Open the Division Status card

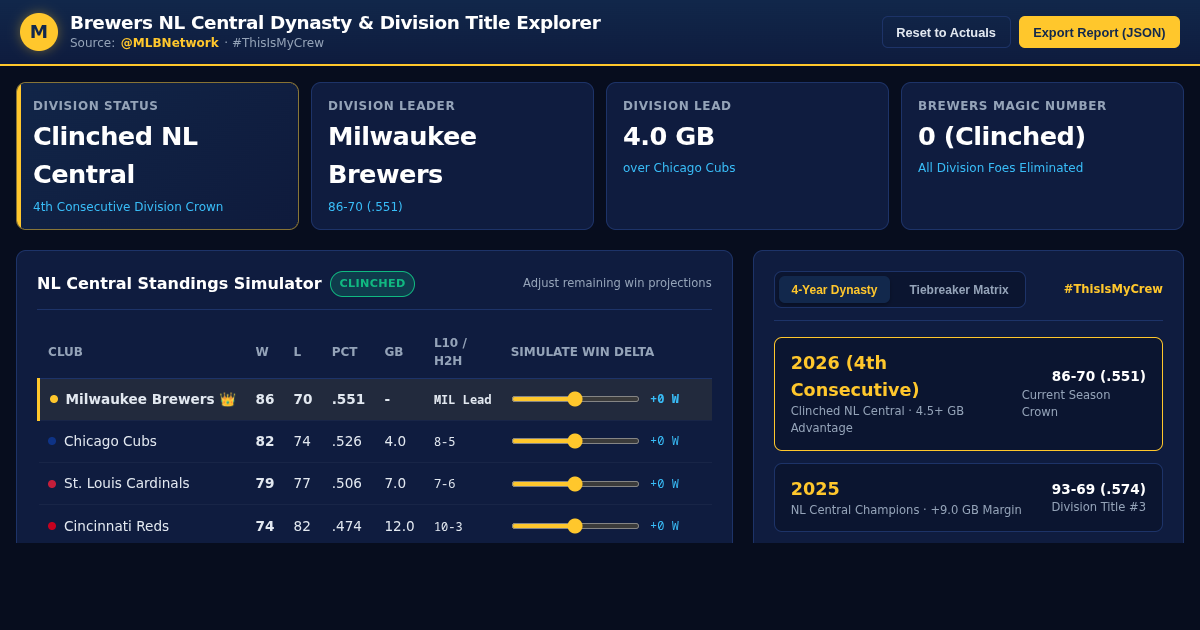(x=158, y=156)
